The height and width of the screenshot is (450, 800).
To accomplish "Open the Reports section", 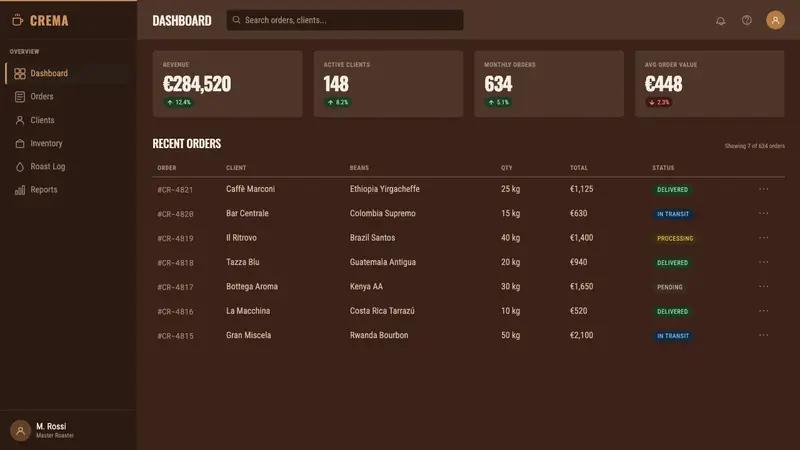I will click(x=68, y=190).
